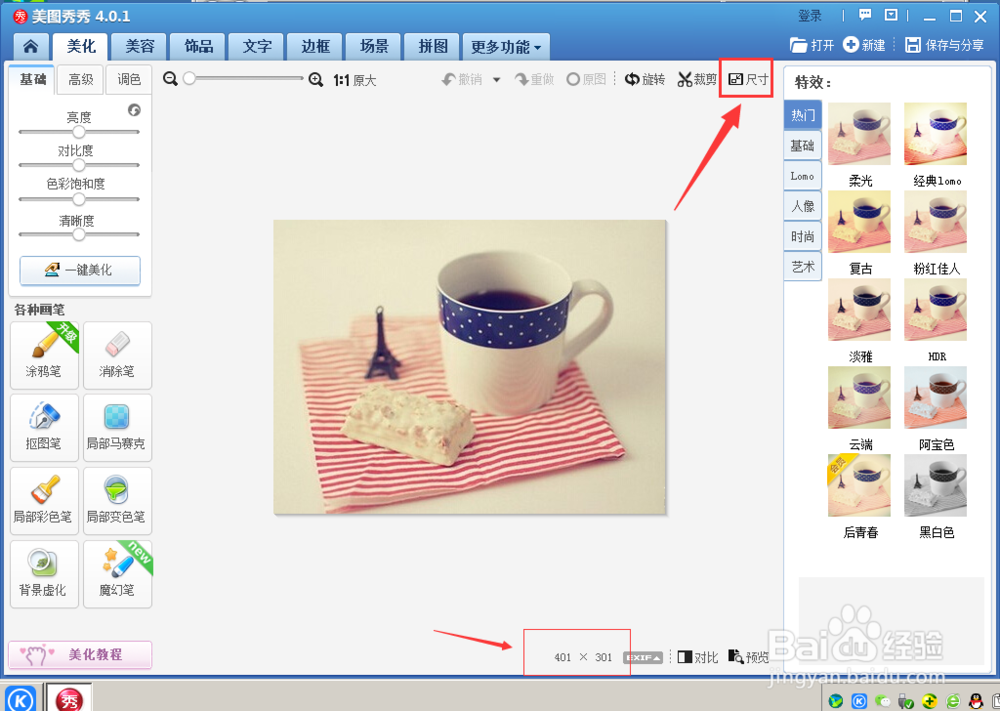
Task: Select the 局部变色笔 recolor tool
Action: [117, 501]
